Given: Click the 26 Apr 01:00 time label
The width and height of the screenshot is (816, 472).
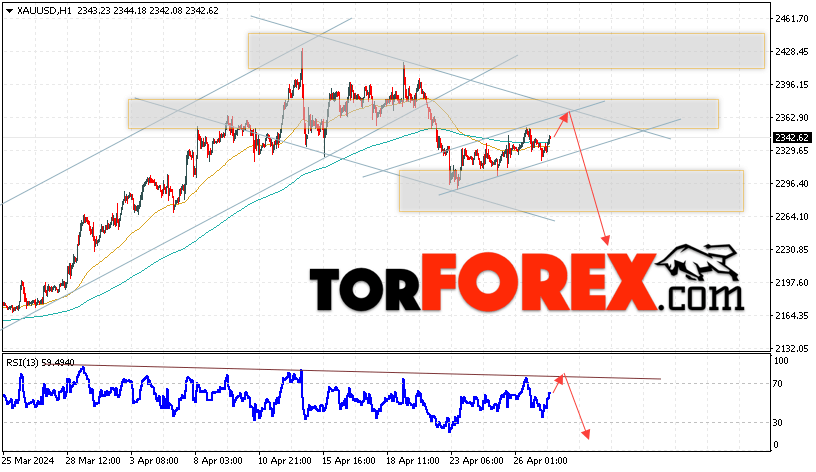Looking at the screenshot, I should pos(541,461).
